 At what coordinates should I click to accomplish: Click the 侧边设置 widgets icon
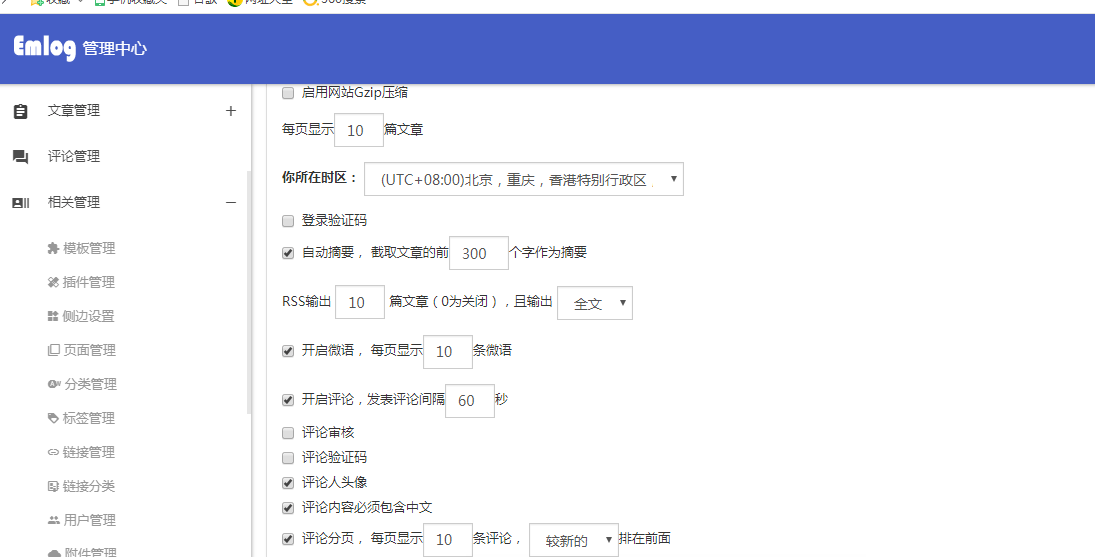53,316
